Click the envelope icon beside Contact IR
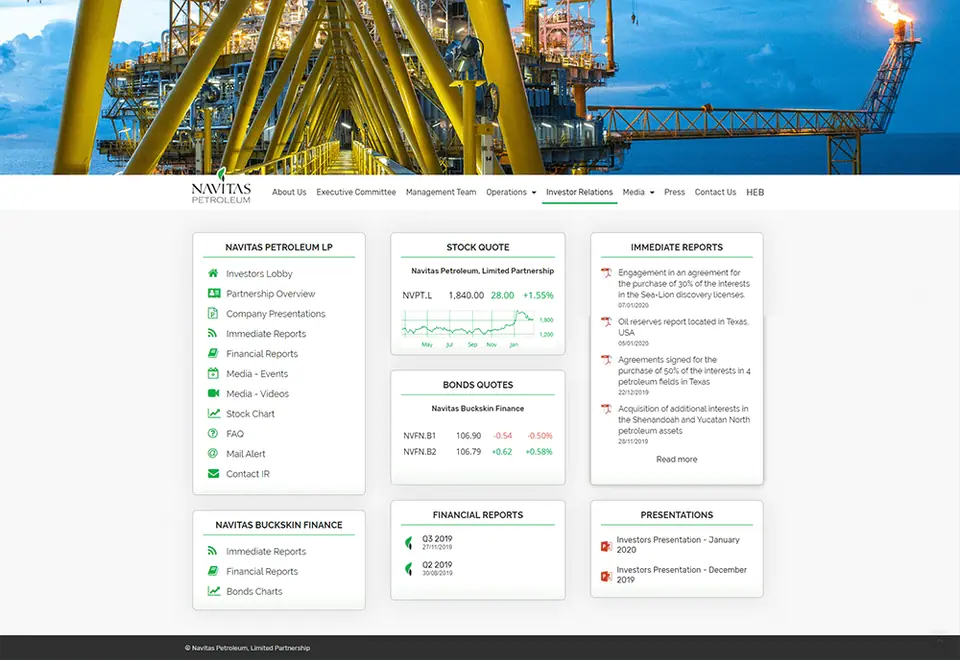960x660 pixels. pyautogui.click(x=213, y=473)
